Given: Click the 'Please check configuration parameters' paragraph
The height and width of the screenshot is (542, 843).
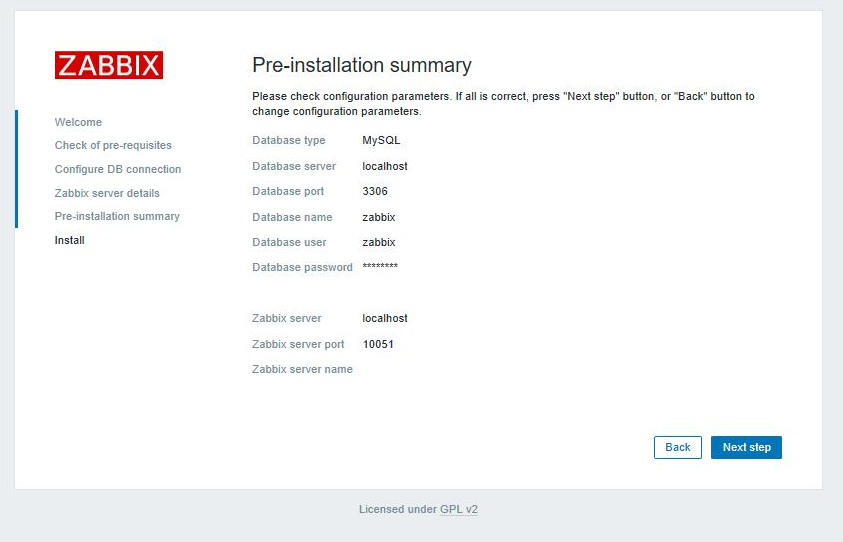Looking at the screenshot, I should (x=503, y=104).
